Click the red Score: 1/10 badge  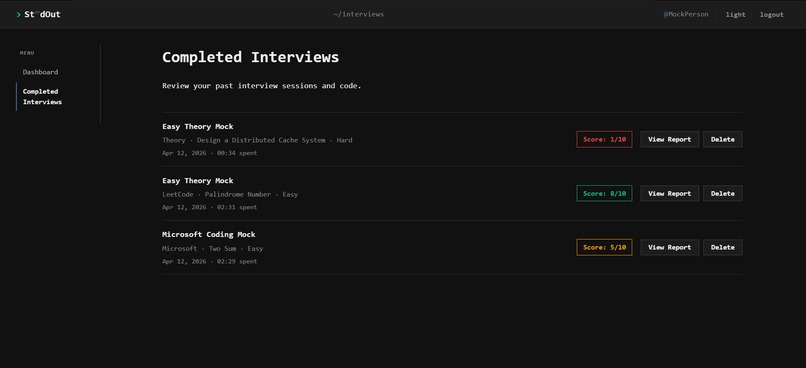pyautogui.click(x=604, y=139)
